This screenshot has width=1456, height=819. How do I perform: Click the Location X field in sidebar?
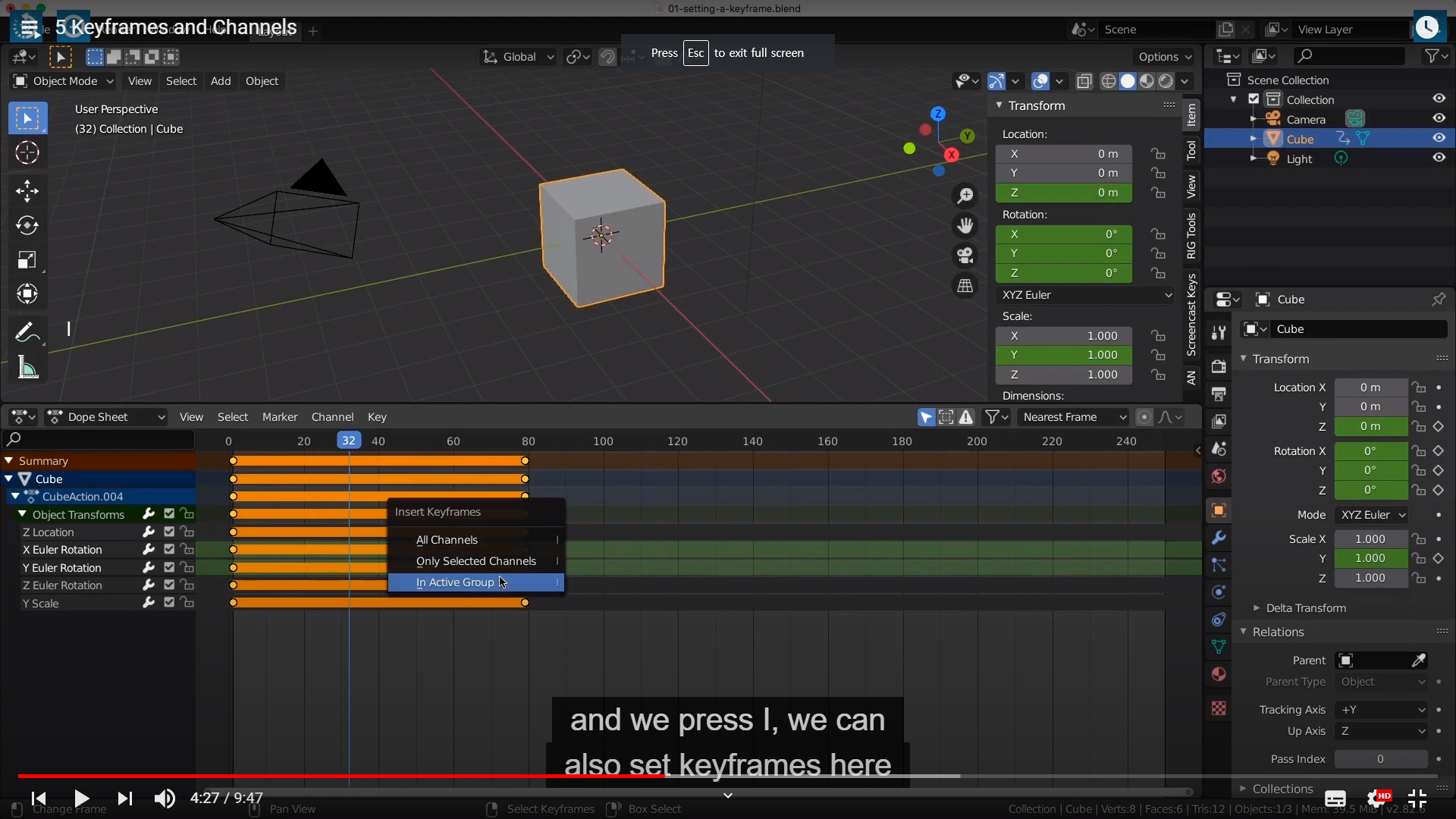(x=1063, y=154)
